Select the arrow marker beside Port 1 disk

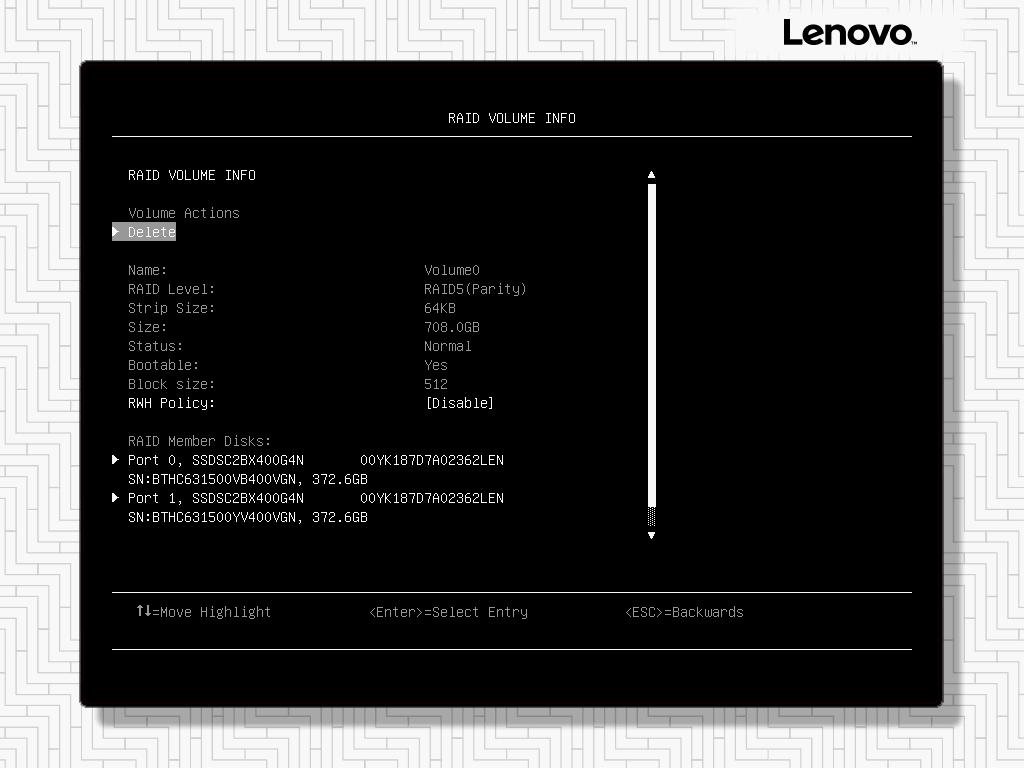coord(116,498)
